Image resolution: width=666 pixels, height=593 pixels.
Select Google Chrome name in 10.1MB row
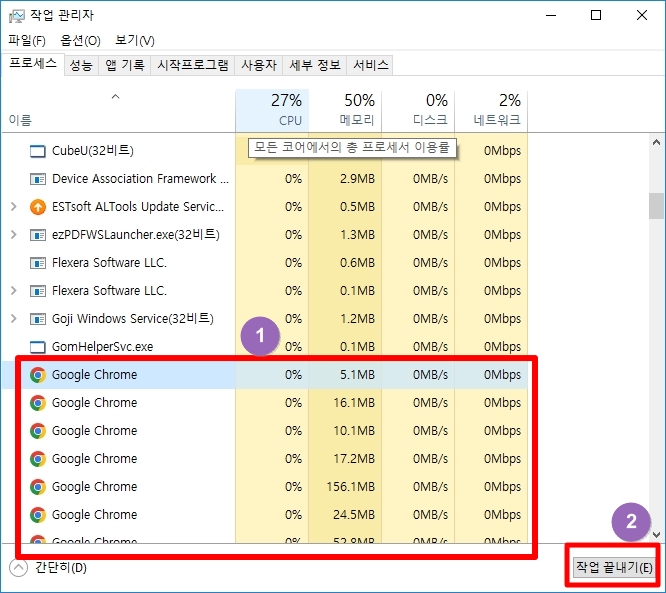click(x=94, y=431)
